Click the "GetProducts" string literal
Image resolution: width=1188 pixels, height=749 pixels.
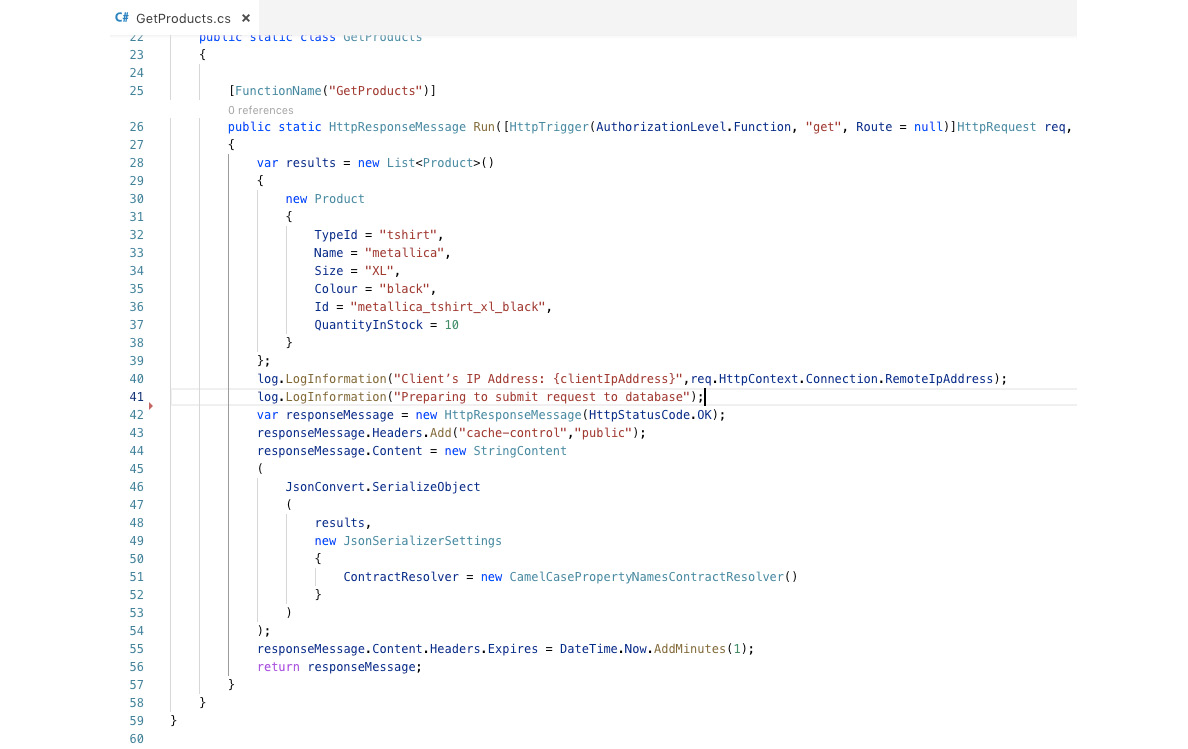click(x=375, y=91)
